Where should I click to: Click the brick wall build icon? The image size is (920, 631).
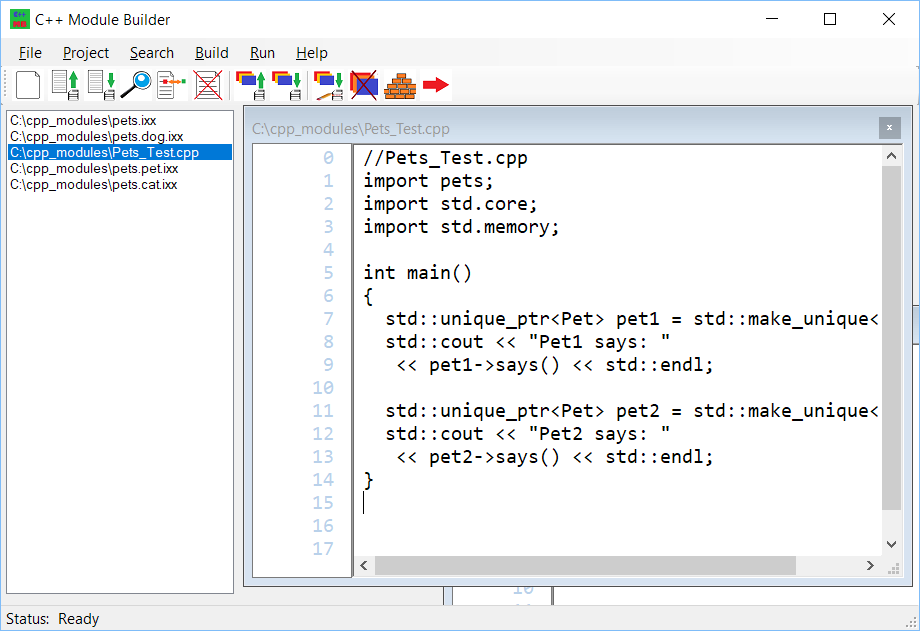[x=400, y=86]
